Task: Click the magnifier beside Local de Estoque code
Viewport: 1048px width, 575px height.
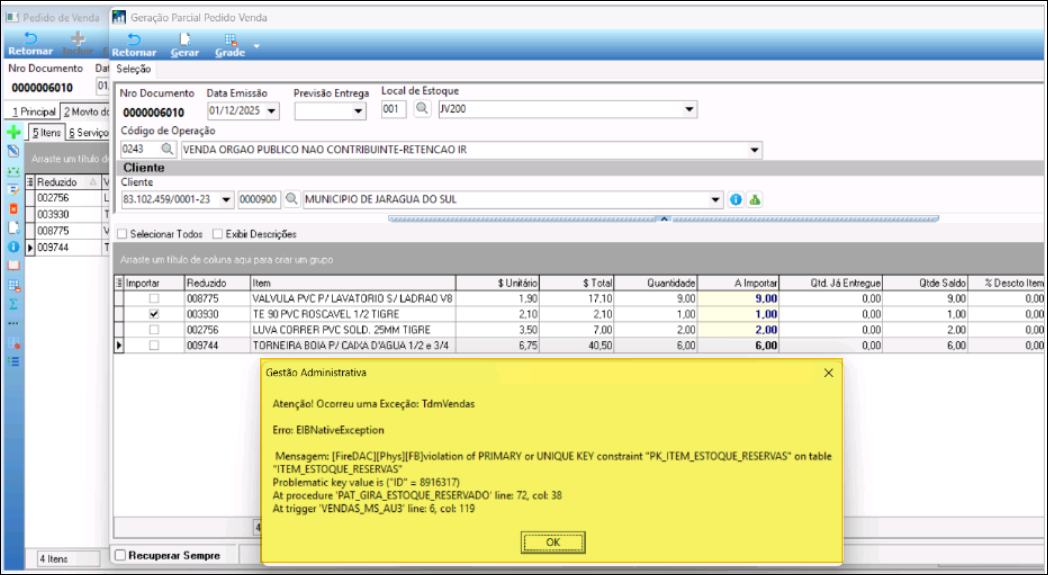Action: coord(422,109)
